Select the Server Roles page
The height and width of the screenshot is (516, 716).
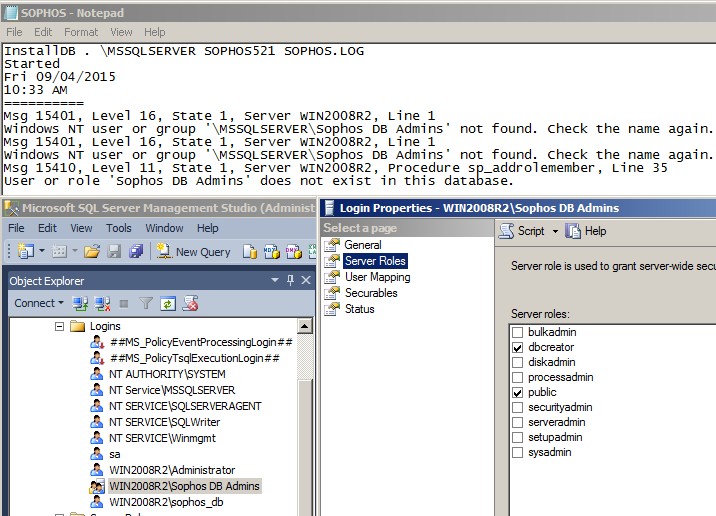click(375, 261)
